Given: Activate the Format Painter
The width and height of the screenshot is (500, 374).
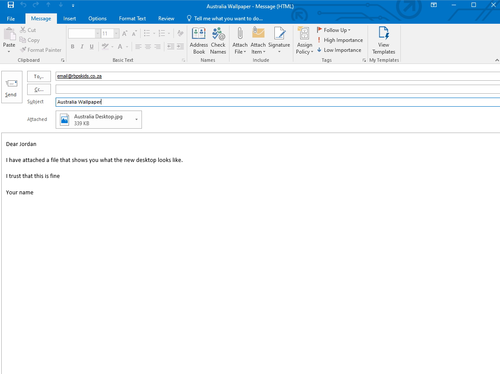Looking at the screenshot, I should (41, 50).
